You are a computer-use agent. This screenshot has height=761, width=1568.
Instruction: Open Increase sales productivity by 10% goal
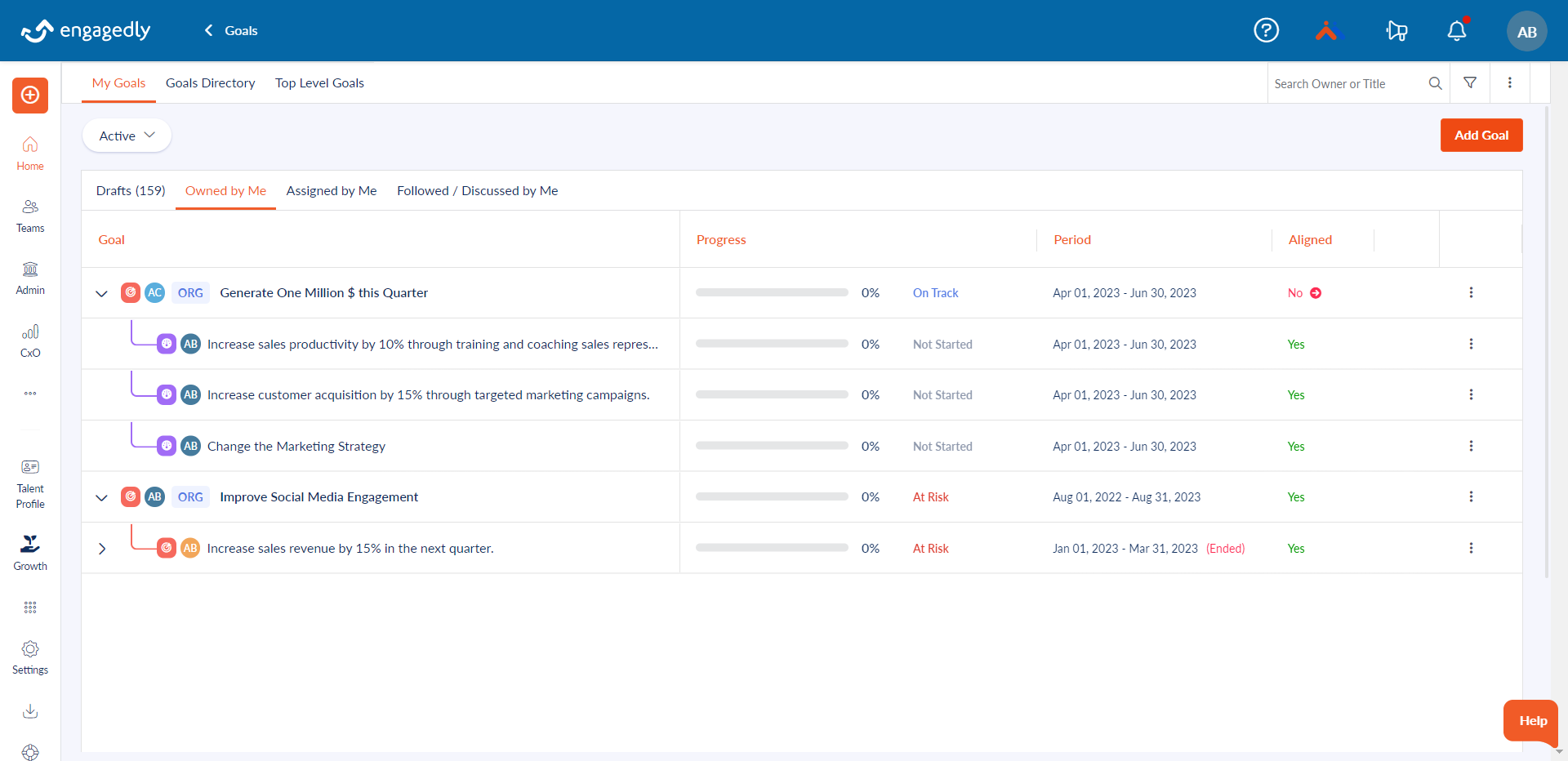coord(433,344)
